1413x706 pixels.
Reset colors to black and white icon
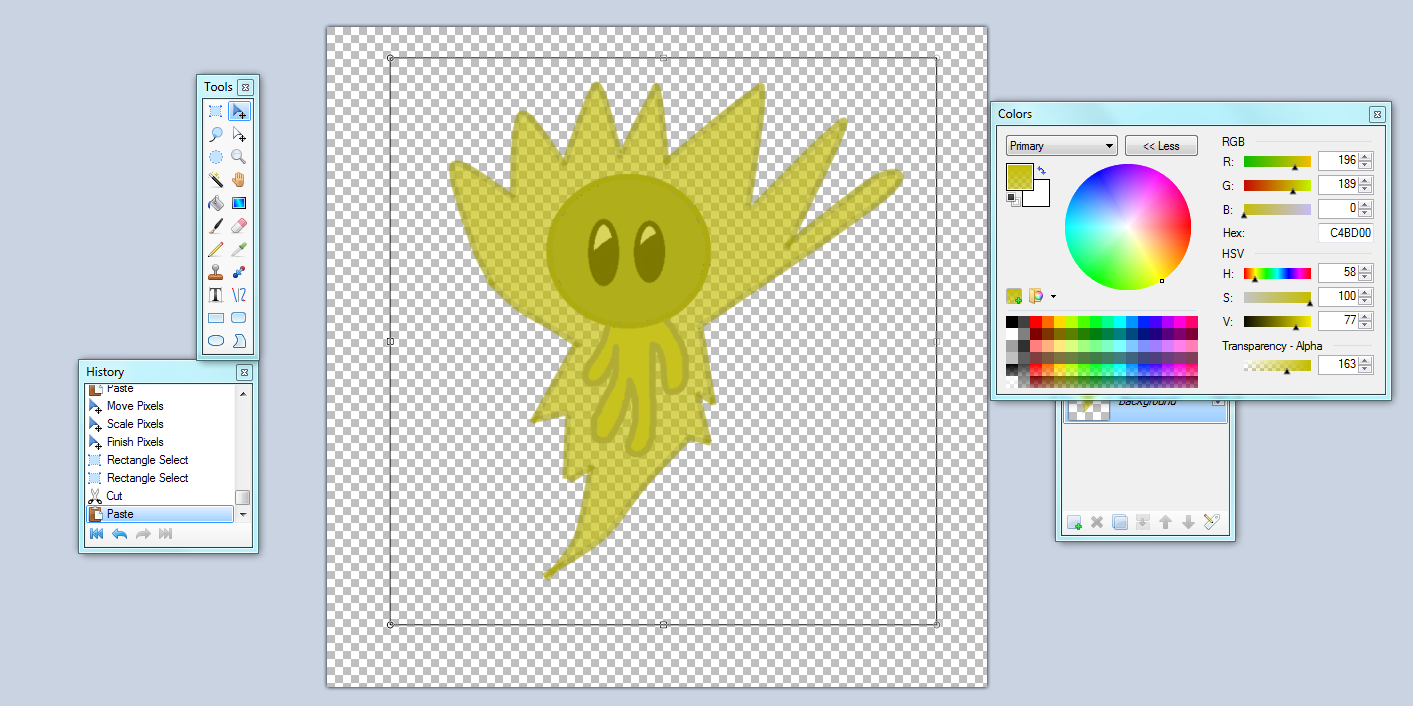[1013, 199]
